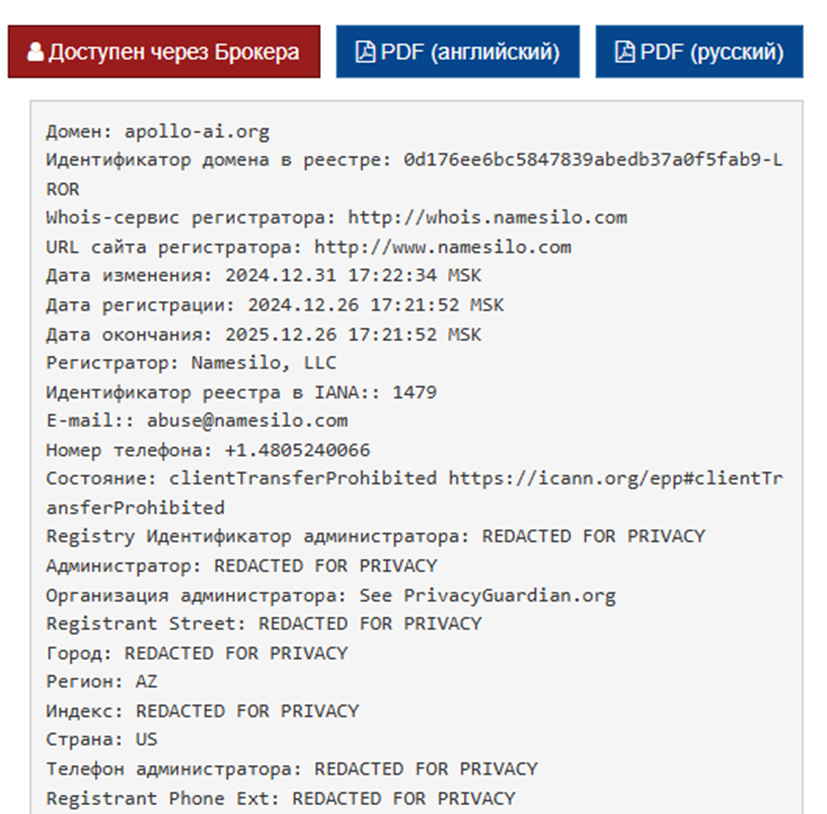Click the PDF file icon for английский
827x814 pixels.
click(x=365, y=52)
